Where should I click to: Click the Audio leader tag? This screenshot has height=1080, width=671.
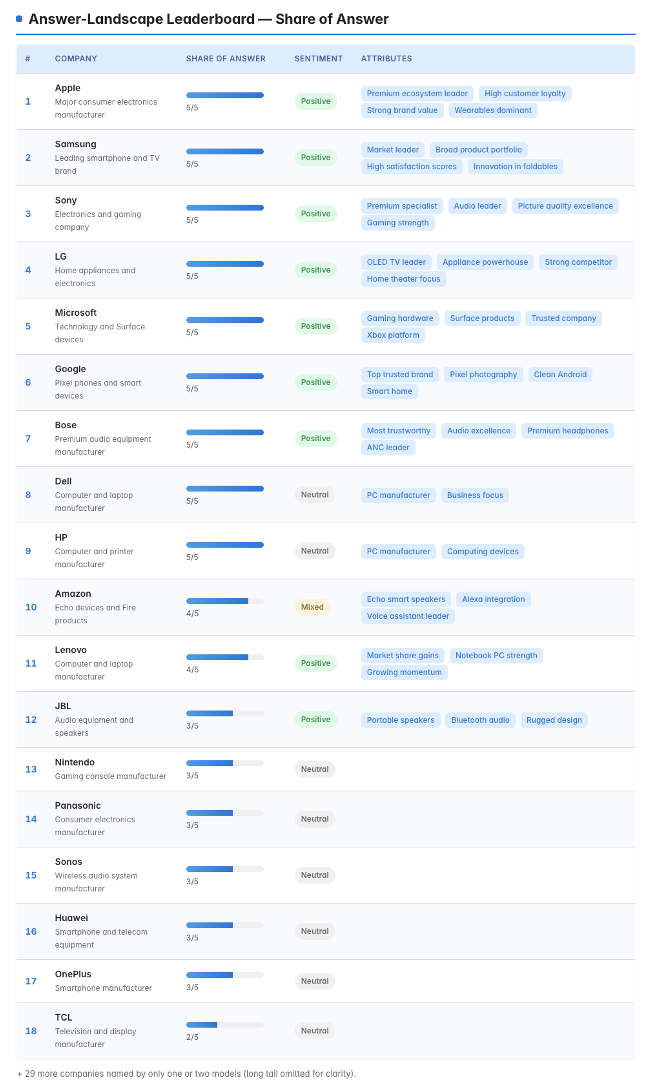(477, 206)
